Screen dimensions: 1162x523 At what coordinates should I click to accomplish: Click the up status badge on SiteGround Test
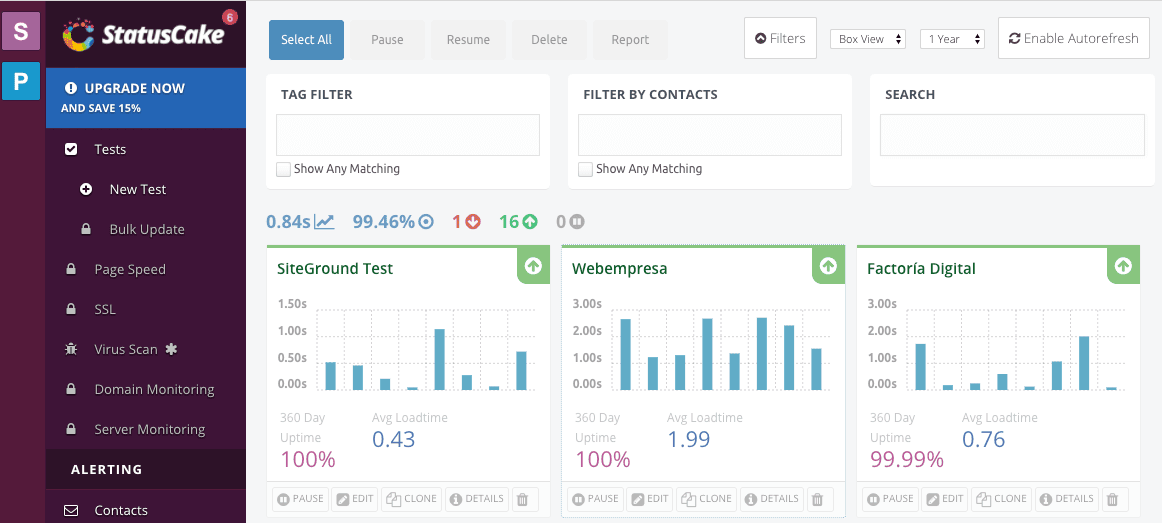534,266
